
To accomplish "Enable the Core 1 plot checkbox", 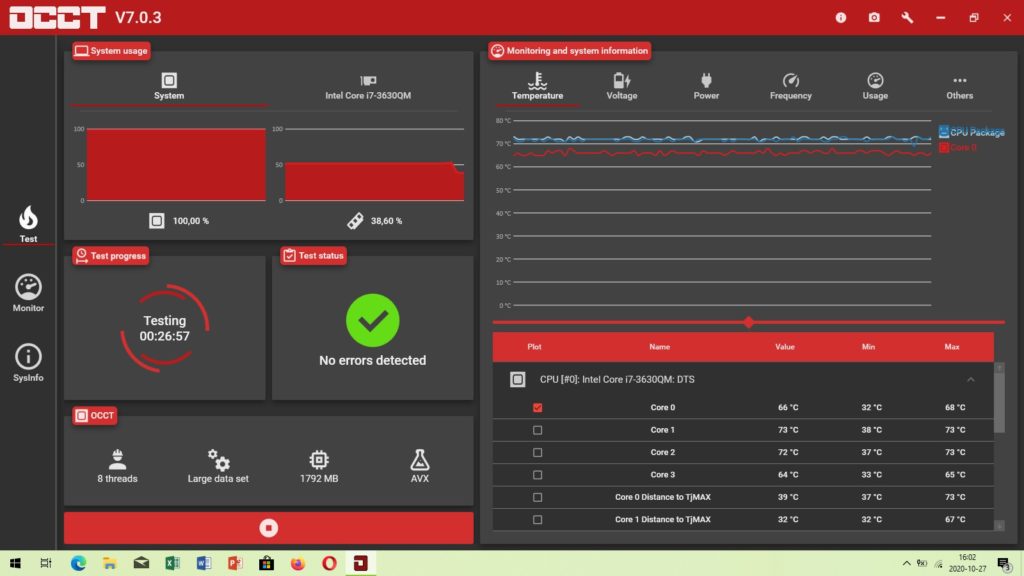I will 538,430.
